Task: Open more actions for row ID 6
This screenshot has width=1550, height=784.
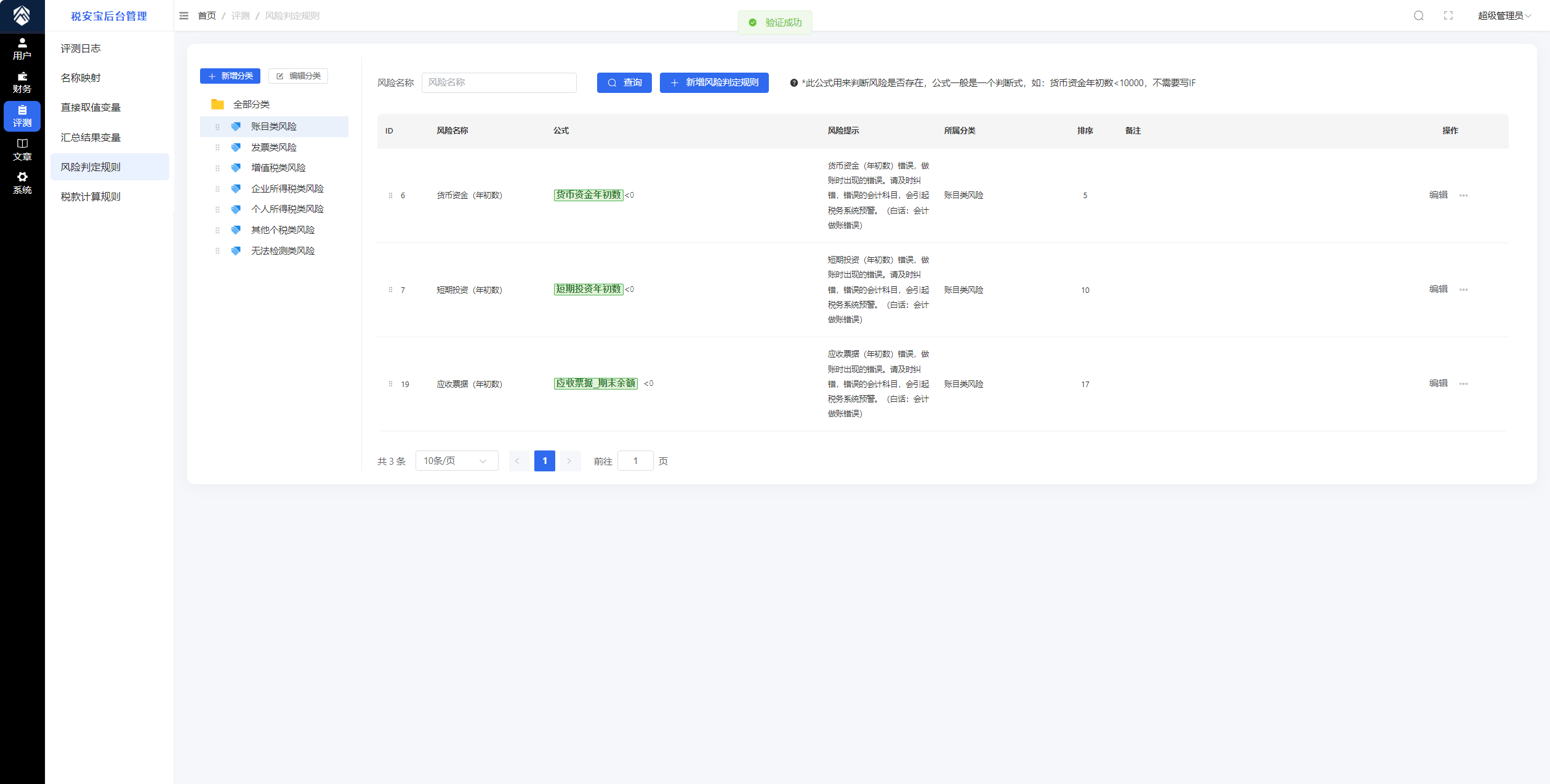Action: [x=1463, y=195]
